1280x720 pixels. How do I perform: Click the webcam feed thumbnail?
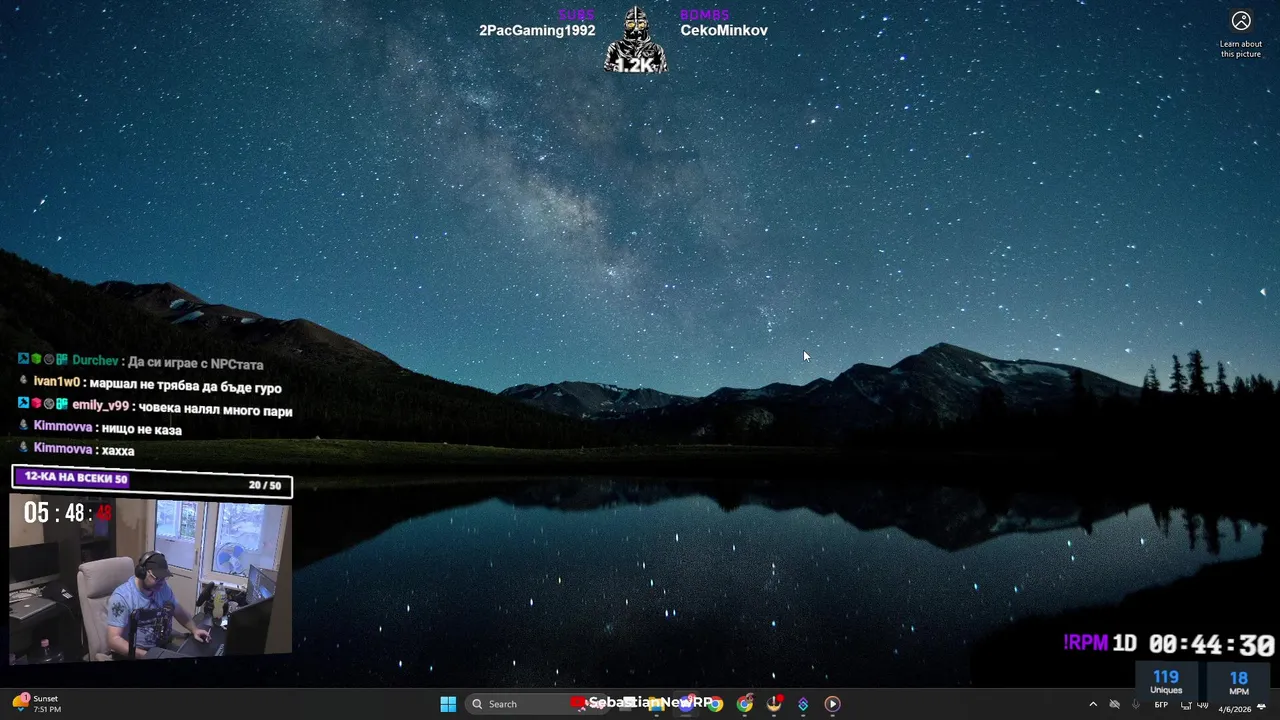(151, 580)
